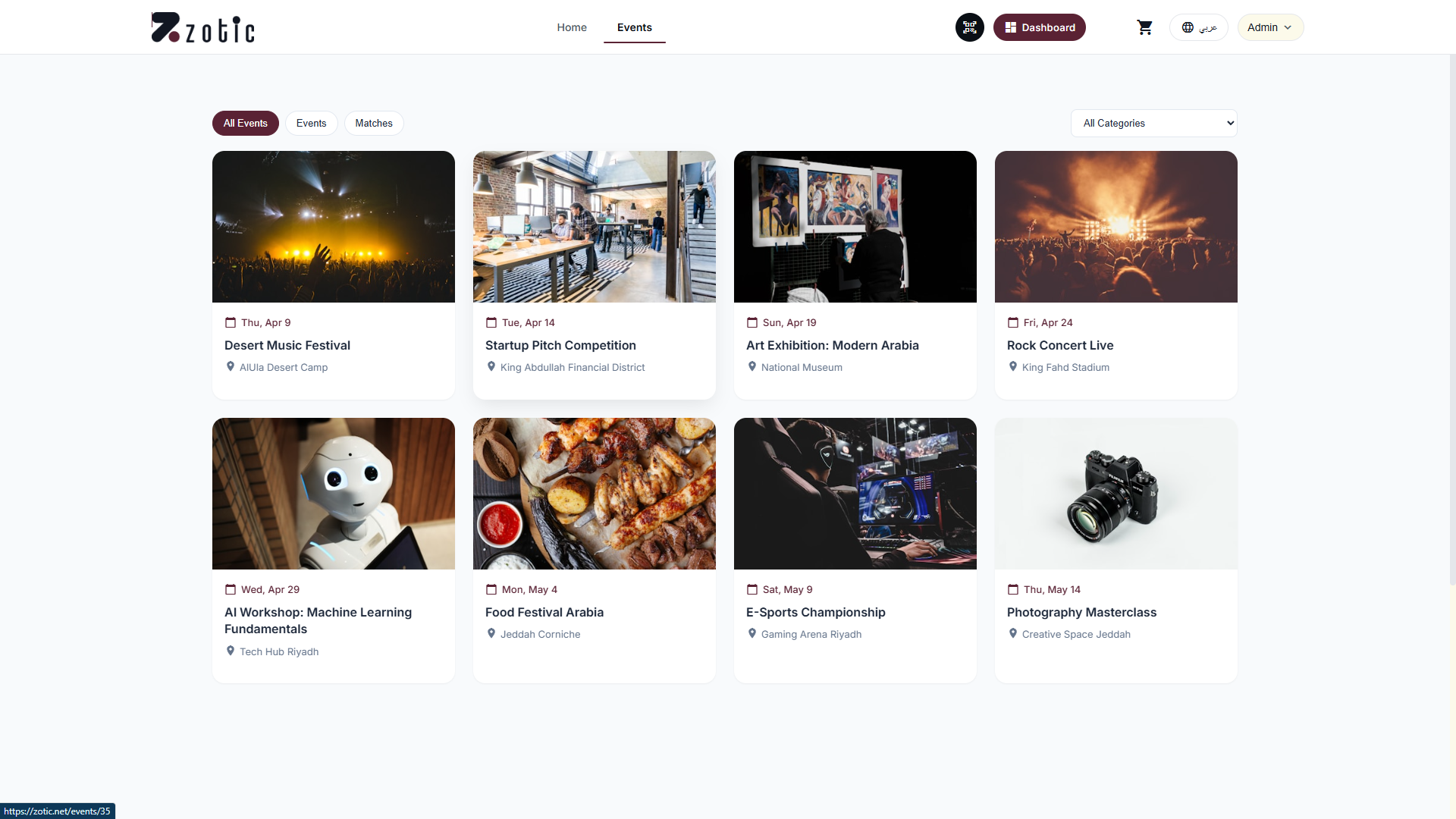The image size is (1456, 819).
Task: Click the globe language icon
Action: 1188,27
